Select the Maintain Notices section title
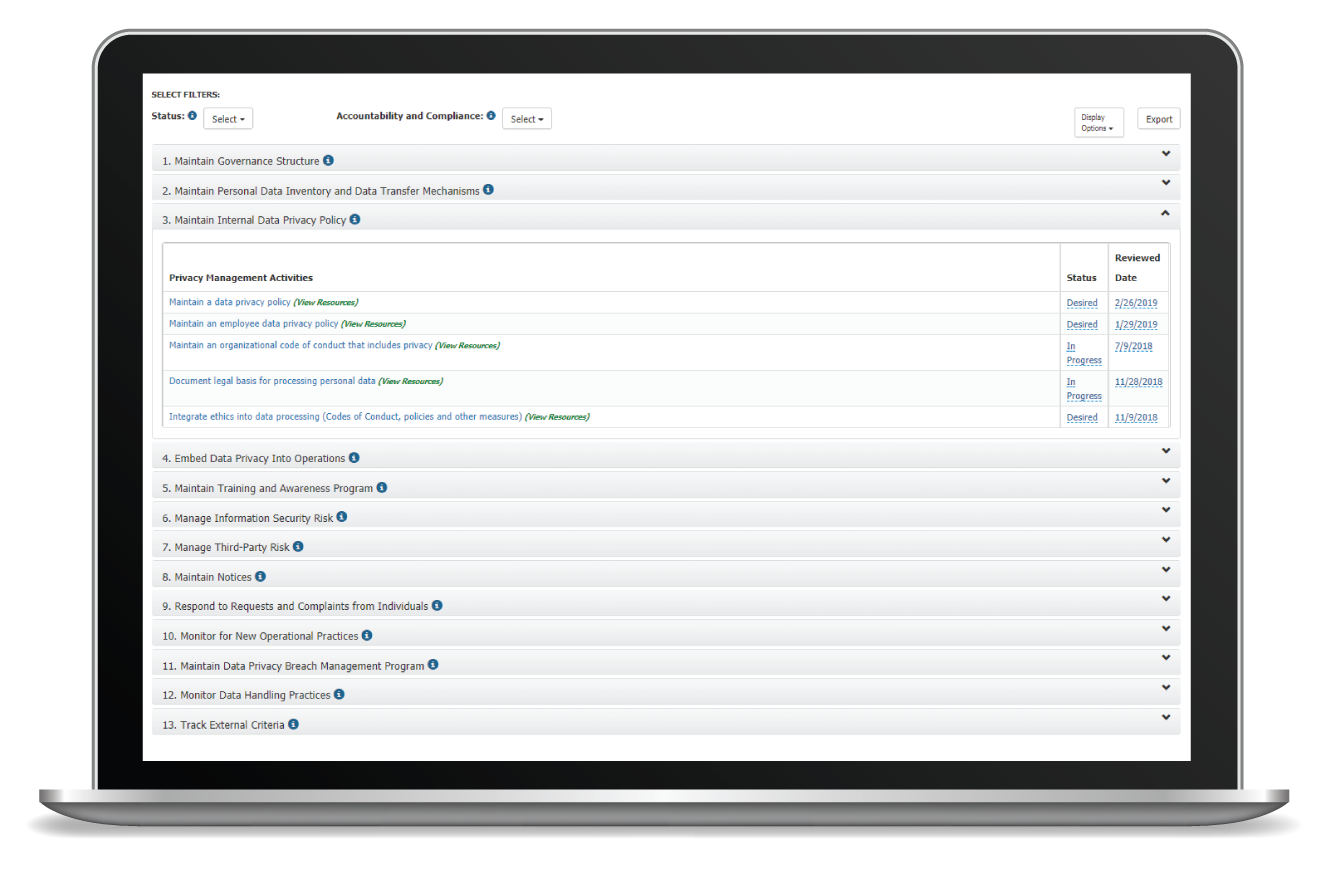Viewport: 1328px width, 873px height. pyautogui.click(x=207, y=577)
